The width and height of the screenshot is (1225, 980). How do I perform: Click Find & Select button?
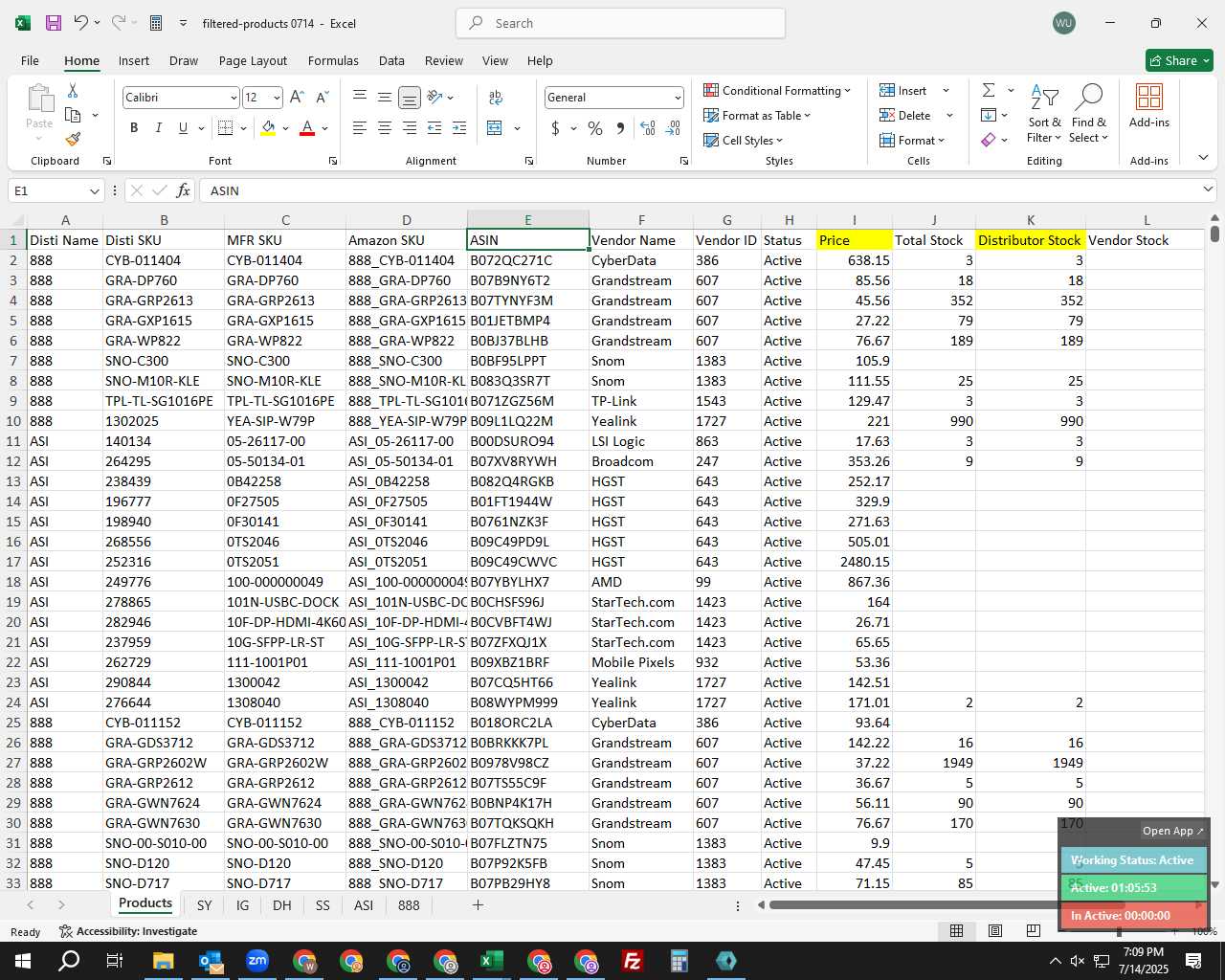(1089, 113)
